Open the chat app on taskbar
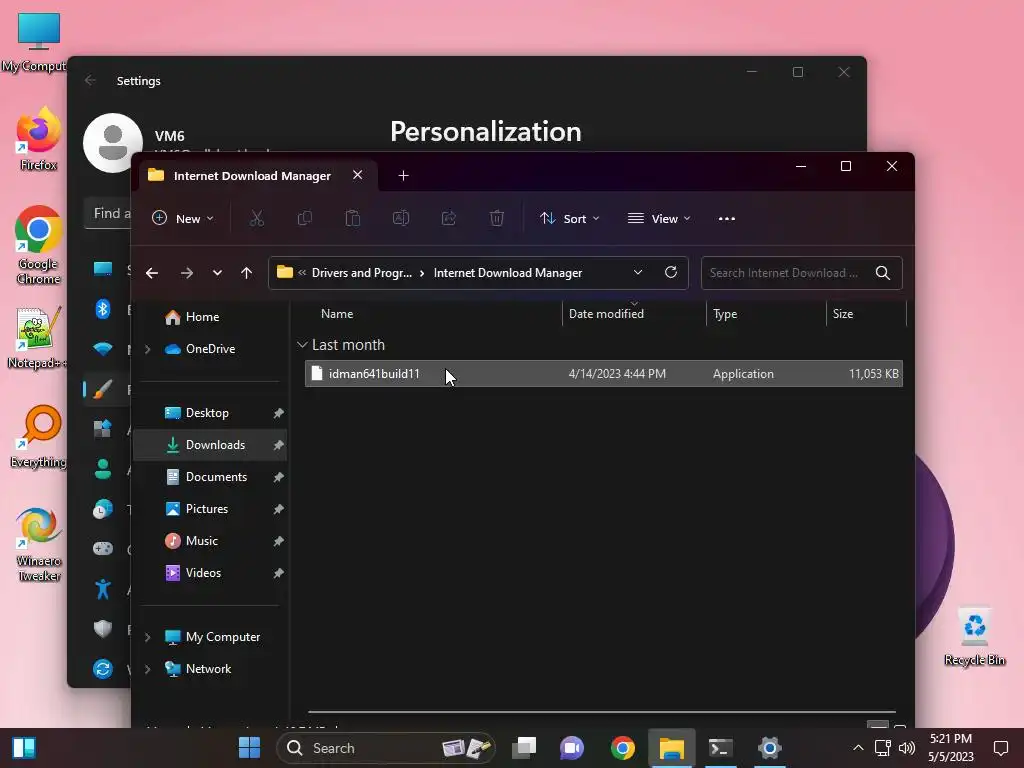The height and width of the screenshot is (768, 1024). coord(572,748)
